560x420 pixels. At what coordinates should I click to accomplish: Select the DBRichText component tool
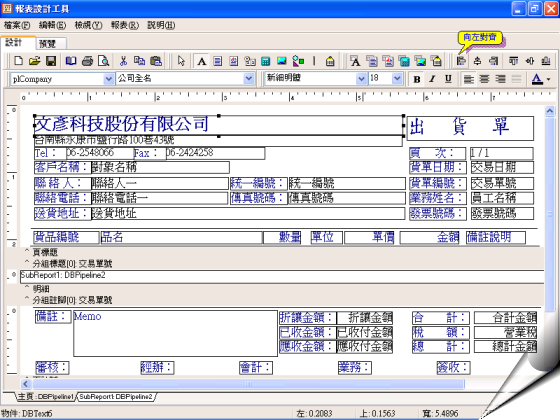click(388, 61)
